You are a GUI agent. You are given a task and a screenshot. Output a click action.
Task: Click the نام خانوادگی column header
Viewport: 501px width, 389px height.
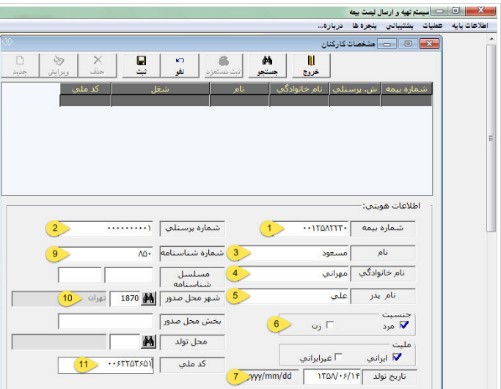click(x=299, y=89)
